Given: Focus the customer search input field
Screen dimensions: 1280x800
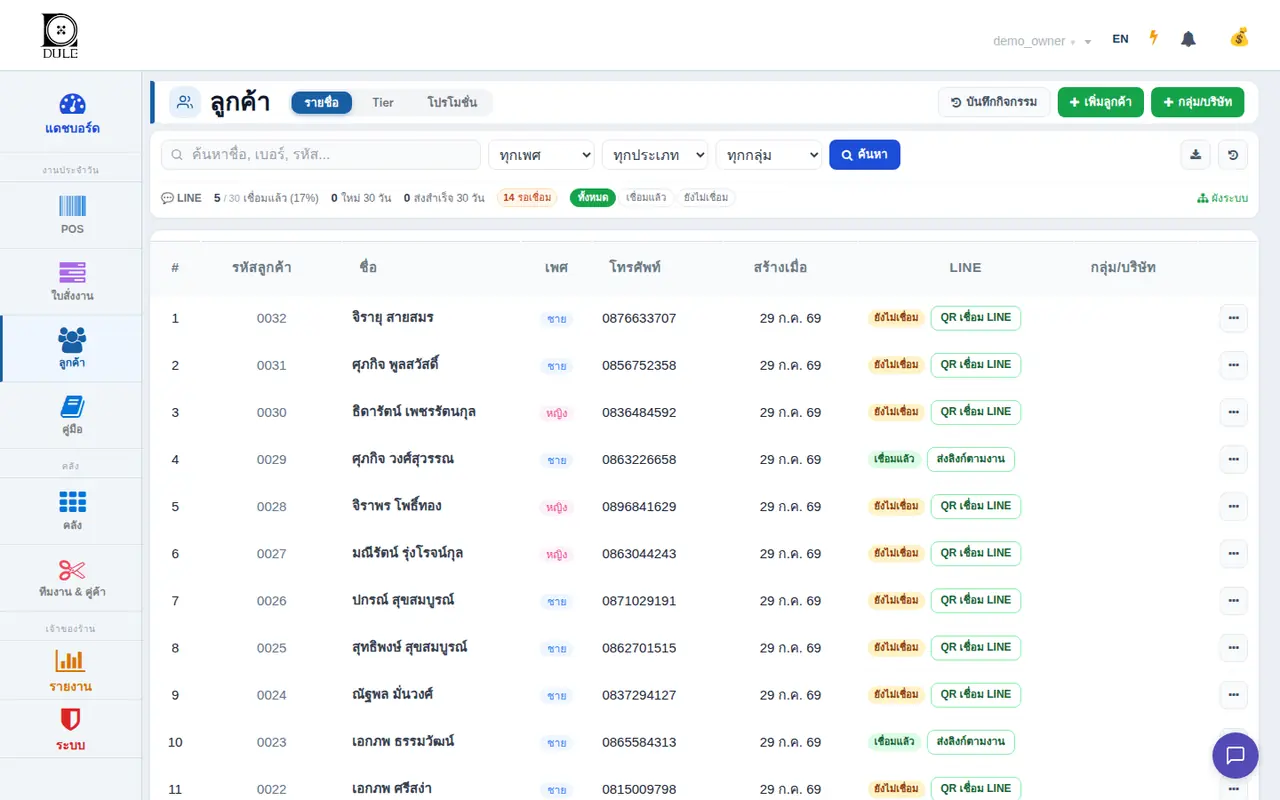Looking at the screenshot, I should coord(321,155).
